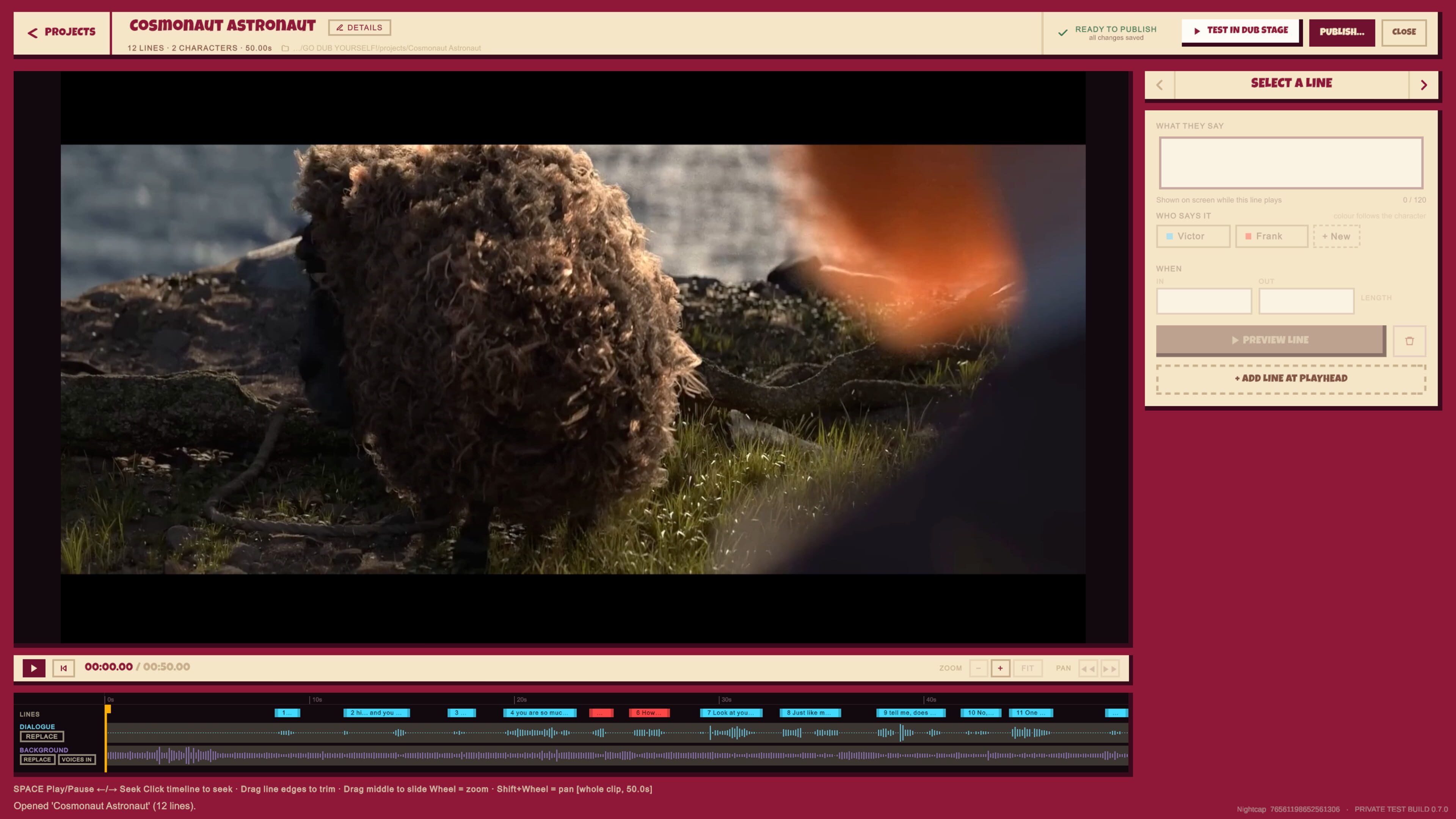Add line at playhead
This screenshot has height=819, width=1456.
point(1291,379)
